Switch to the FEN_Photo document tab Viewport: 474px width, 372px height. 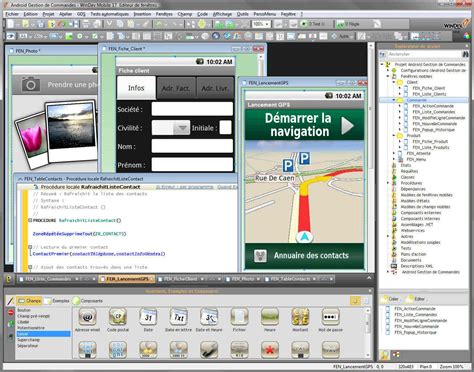pyautogui.click(x=243, y=279)
